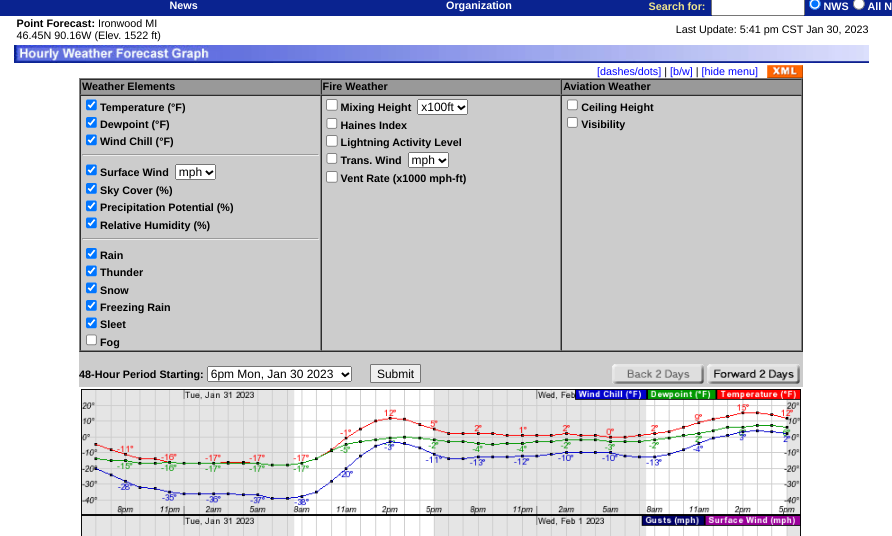Click the Gusts (mph) legend swatch
Screen dimensions: 892x536
(x=672, y=521)
